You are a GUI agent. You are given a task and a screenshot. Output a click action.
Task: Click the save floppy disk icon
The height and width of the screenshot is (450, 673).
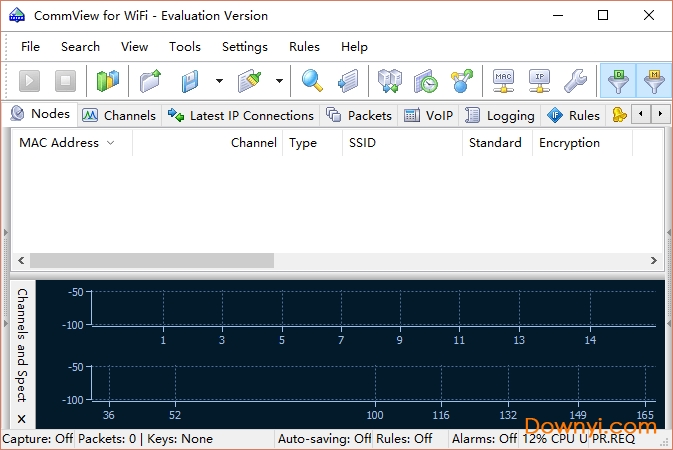click(189, 81)
